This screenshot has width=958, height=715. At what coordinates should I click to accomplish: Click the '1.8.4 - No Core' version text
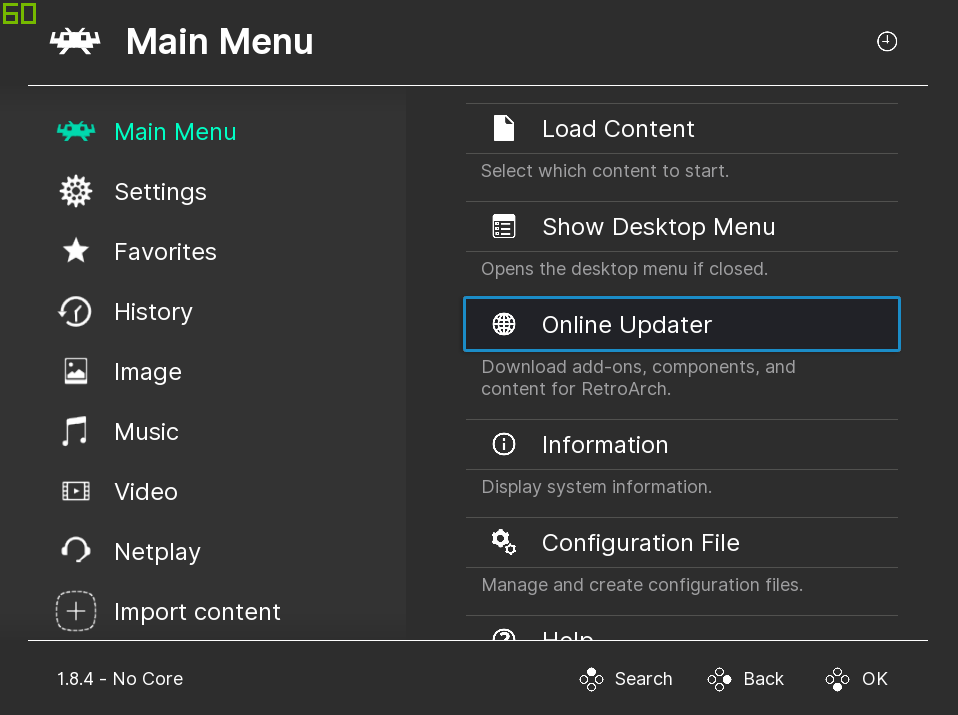120,679
